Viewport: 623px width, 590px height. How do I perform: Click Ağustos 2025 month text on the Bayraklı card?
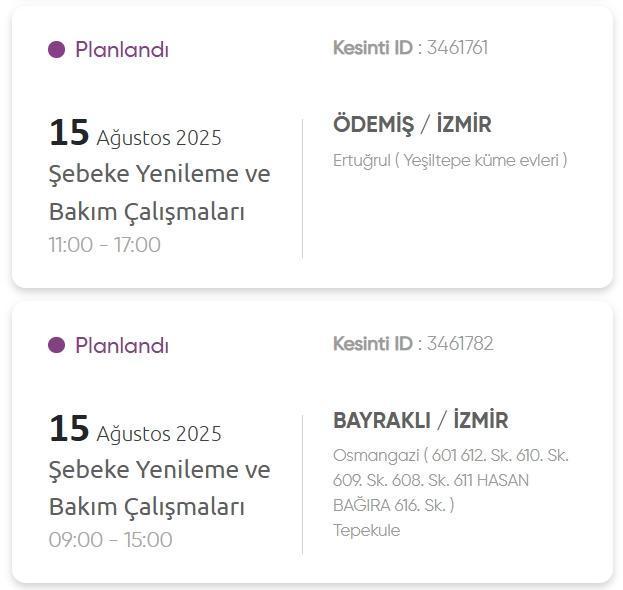(159, 434)
